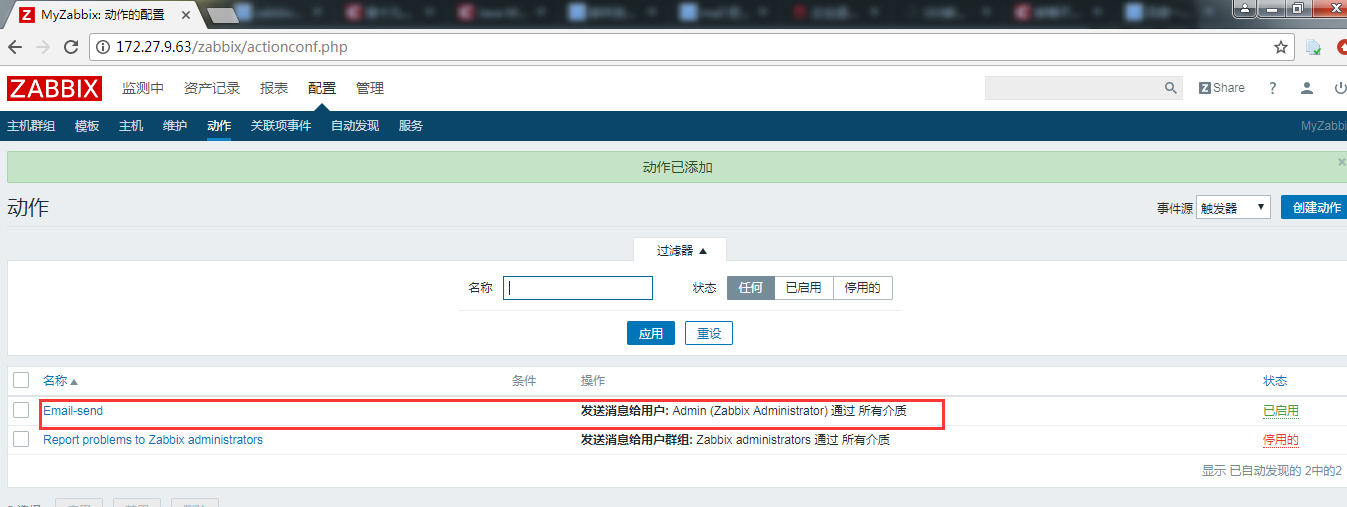
Task: Open 监测中 menu
Action: coord(143,88)
